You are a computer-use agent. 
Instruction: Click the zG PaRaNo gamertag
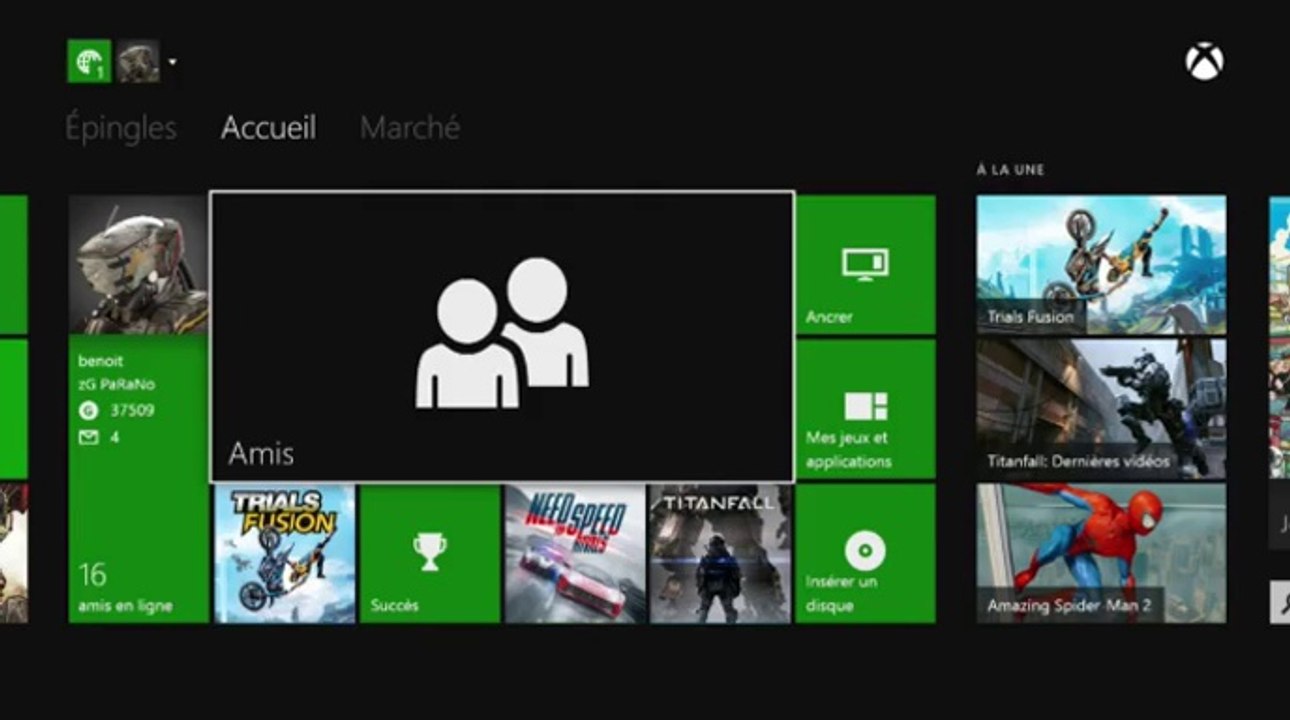coord(116,384)
